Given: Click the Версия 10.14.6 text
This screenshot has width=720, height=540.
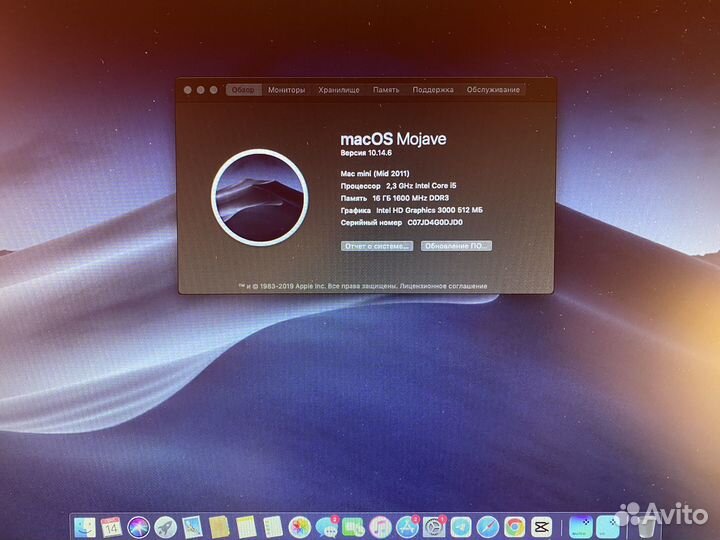Looking at the screenshot, I should pos(366,153).
